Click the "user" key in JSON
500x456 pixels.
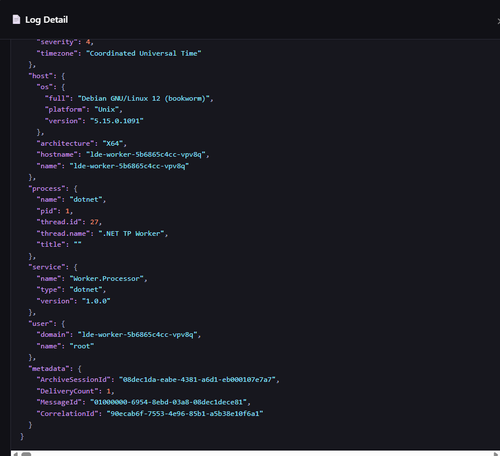pos(41,324)
